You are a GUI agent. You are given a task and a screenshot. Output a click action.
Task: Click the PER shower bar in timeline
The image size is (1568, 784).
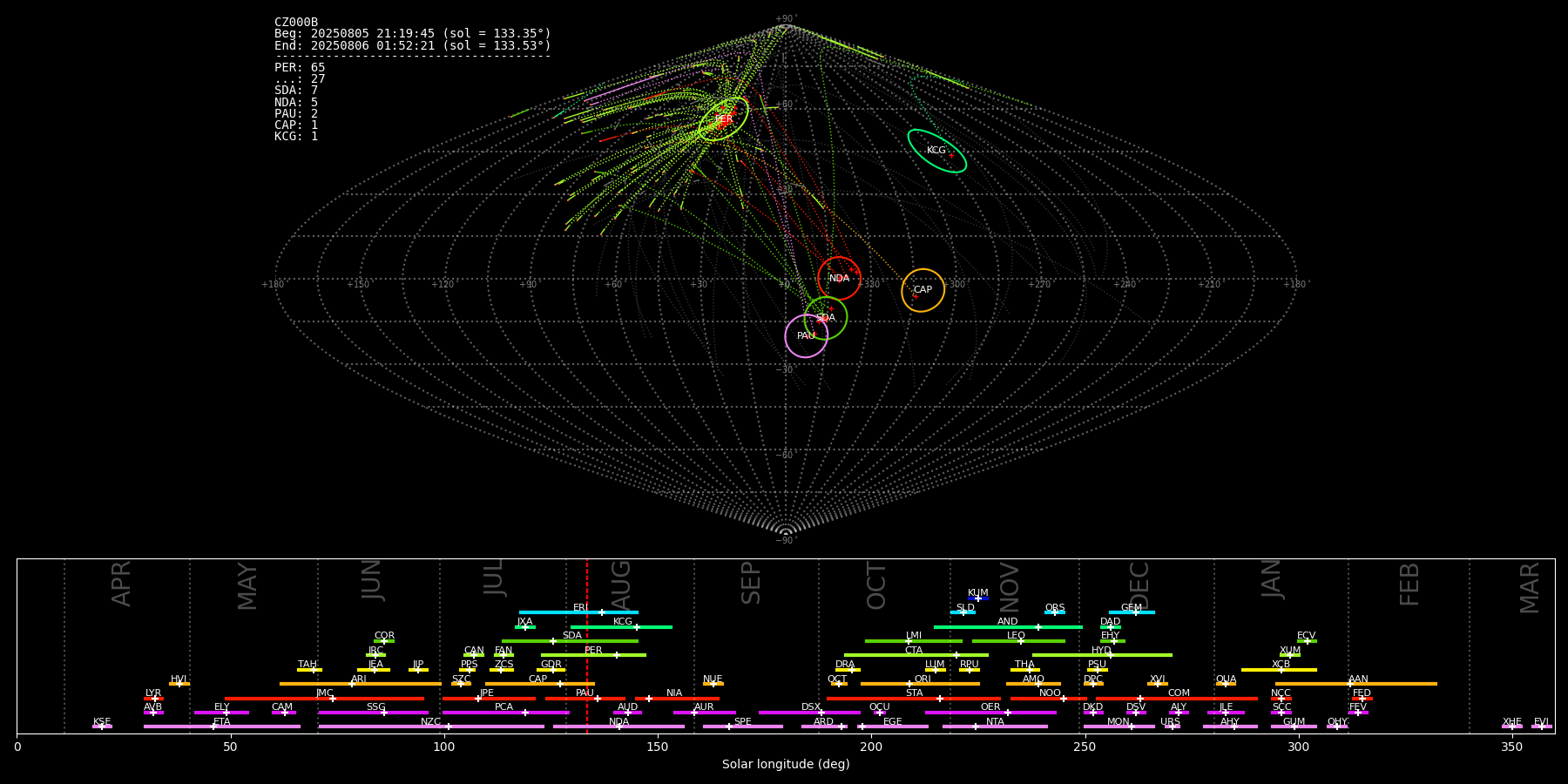[593, 655]
